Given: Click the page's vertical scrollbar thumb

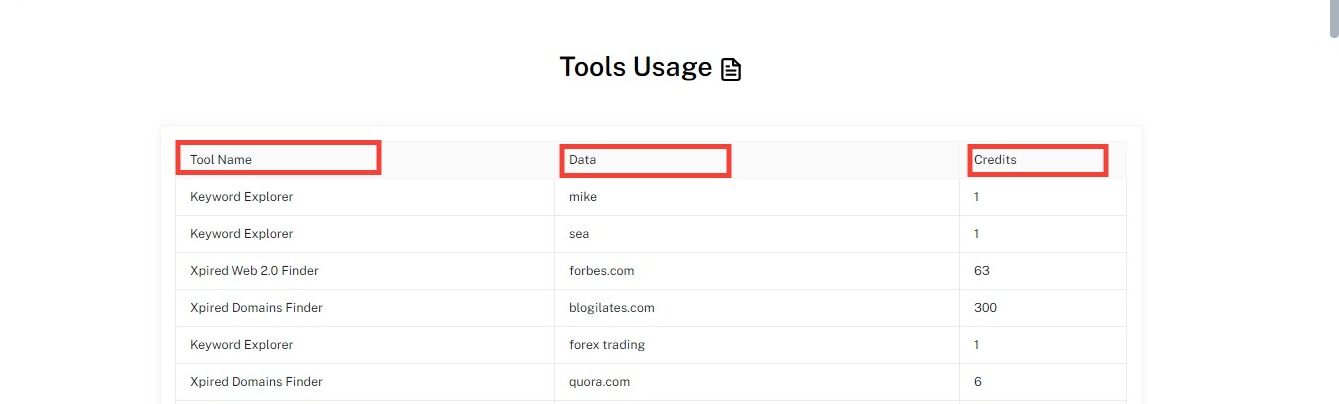Looking at the screenshot, I should (x=1334, y=18).
